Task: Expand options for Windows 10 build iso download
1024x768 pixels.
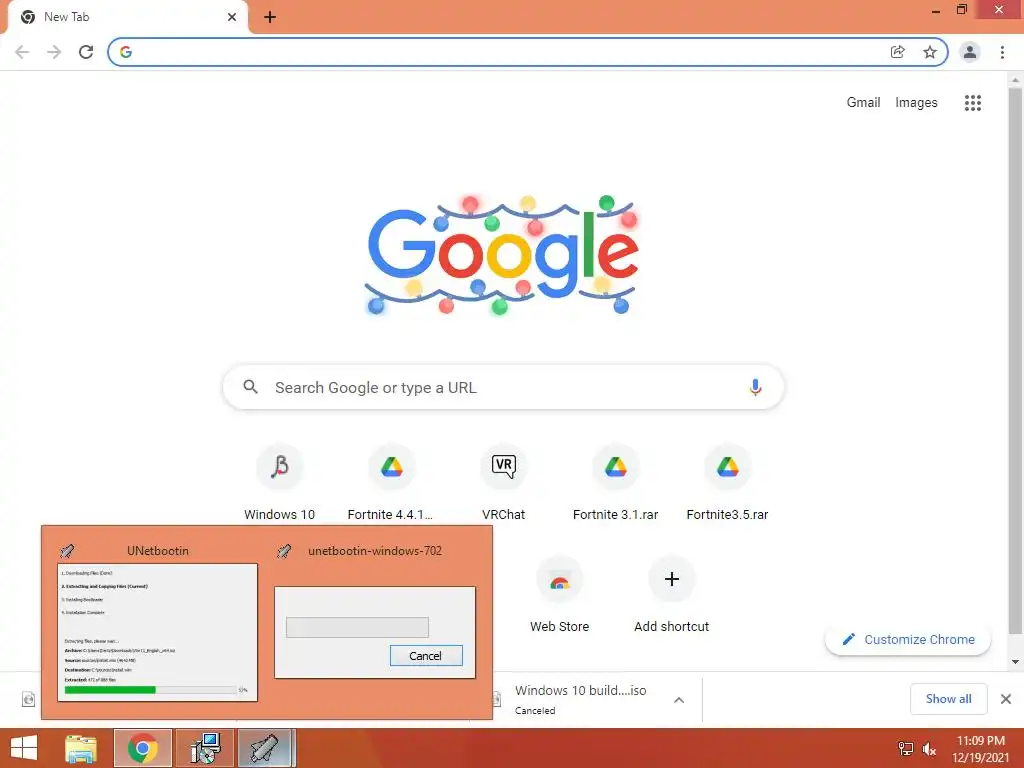Action: point(679,699)
